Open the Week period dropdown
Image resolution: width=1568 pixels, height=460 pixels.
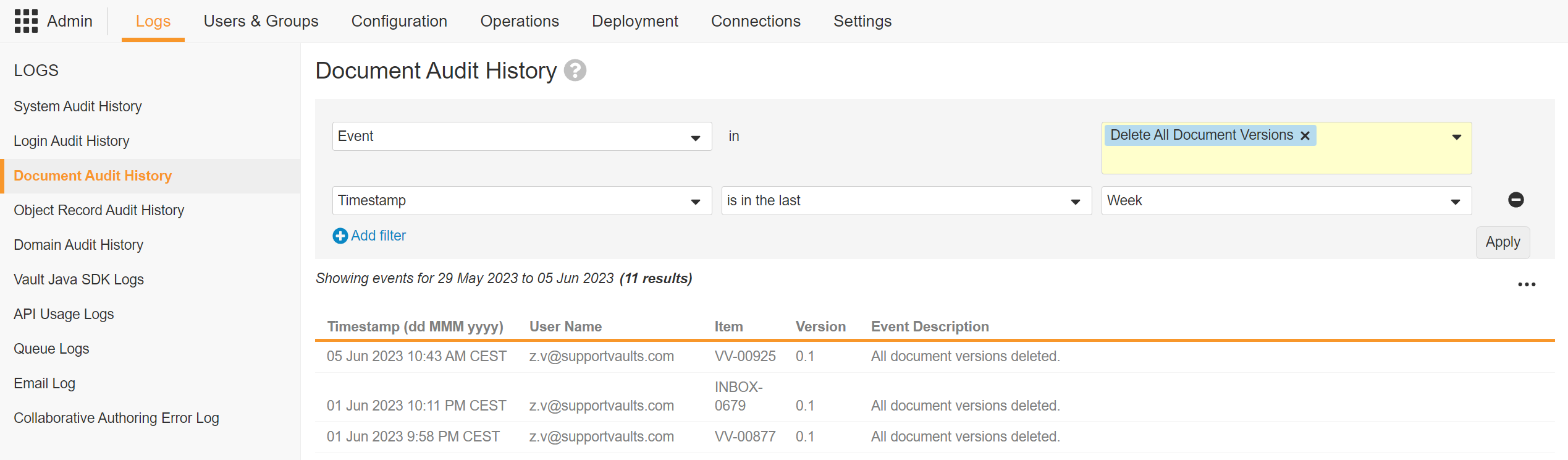tap(1455, 201)
